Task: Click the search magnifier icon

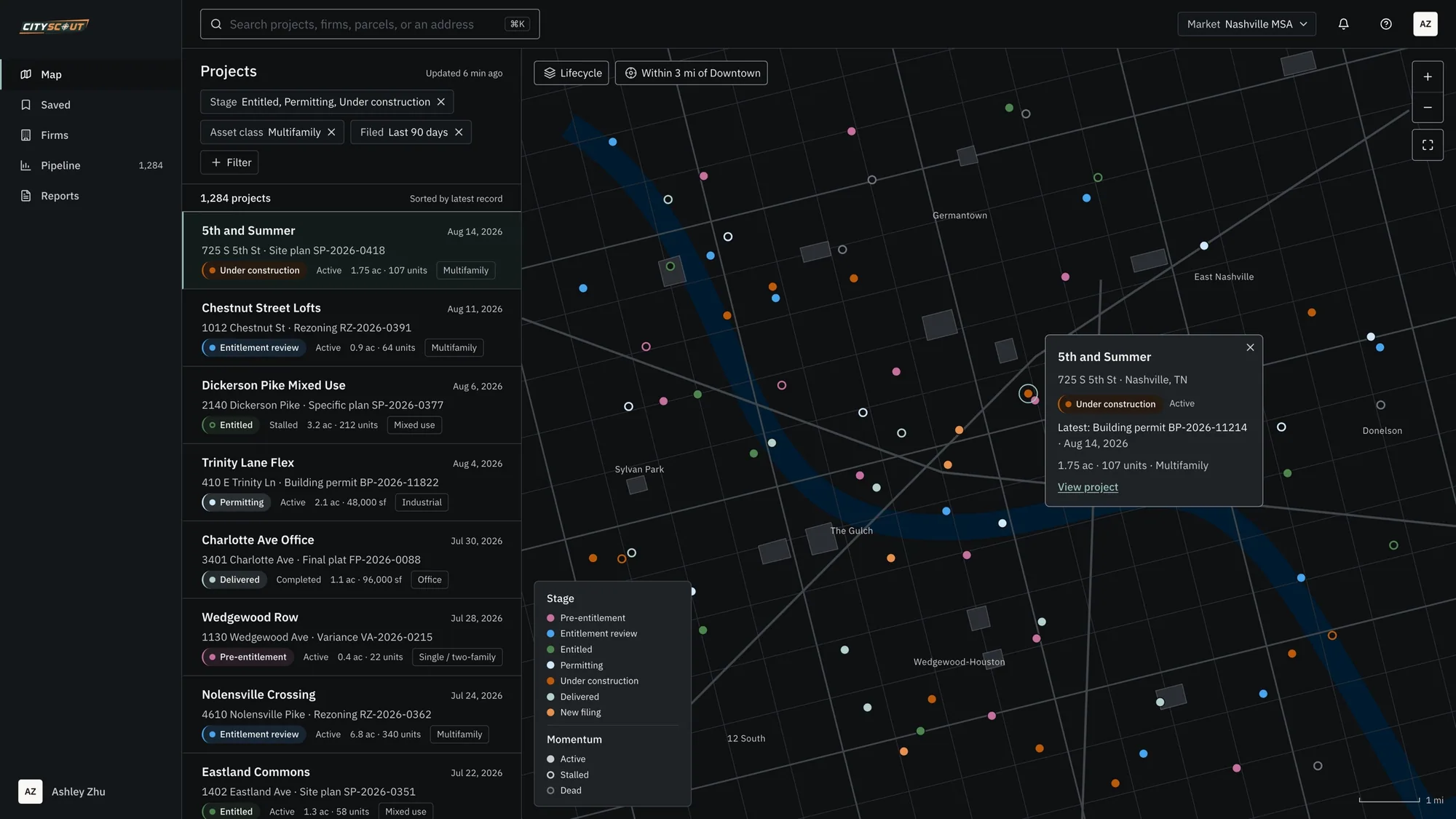Action: click(216, 24)
